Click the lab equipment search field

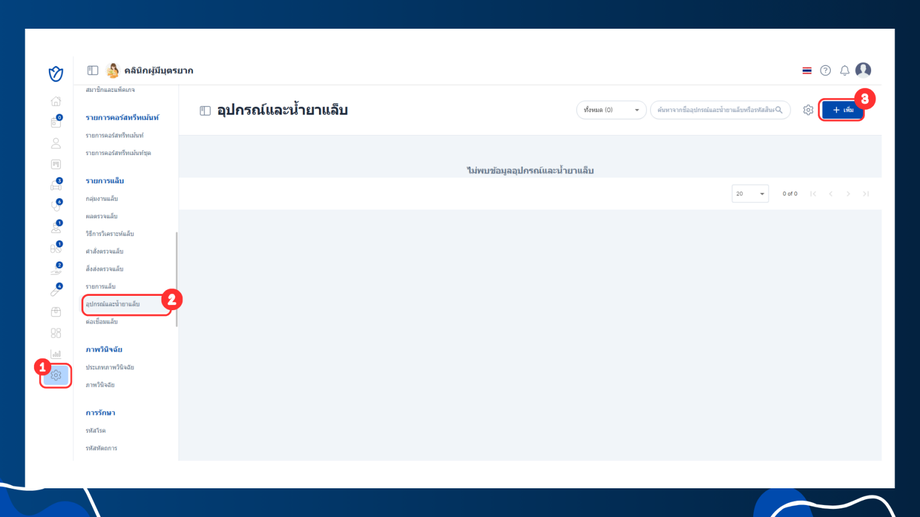pos(720,110)
